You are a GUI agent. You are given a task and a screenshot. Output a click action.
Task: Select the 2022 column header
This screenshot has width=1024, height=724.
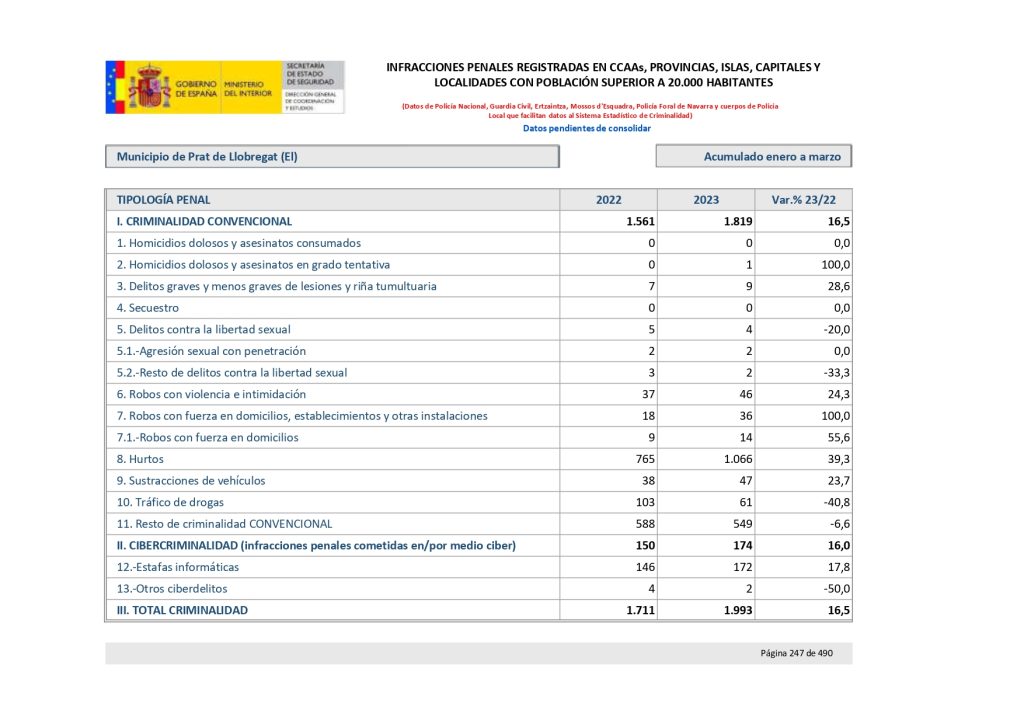608,200
